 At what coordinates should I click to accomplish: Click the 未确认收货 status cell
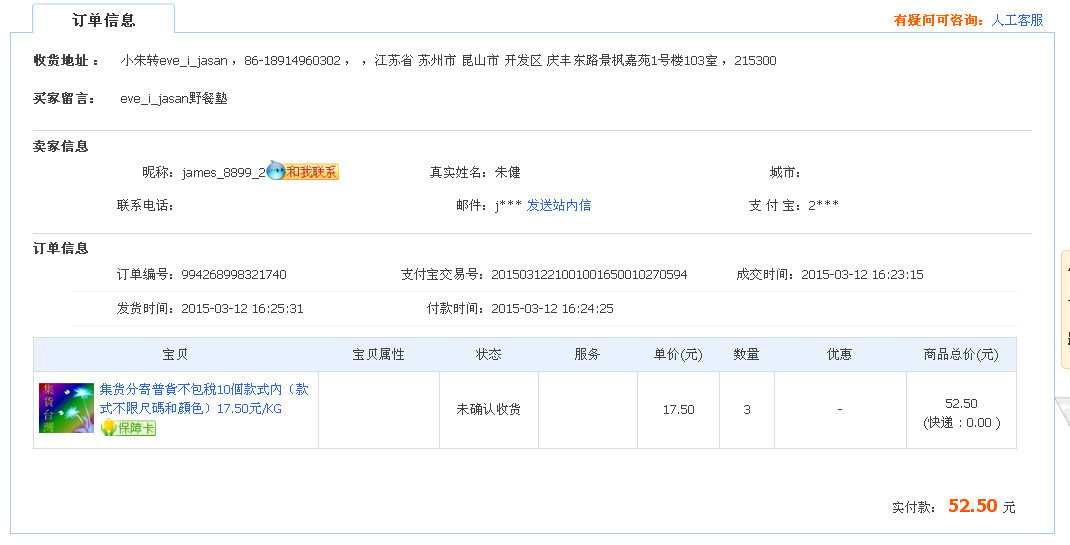(x=488, y=409)
